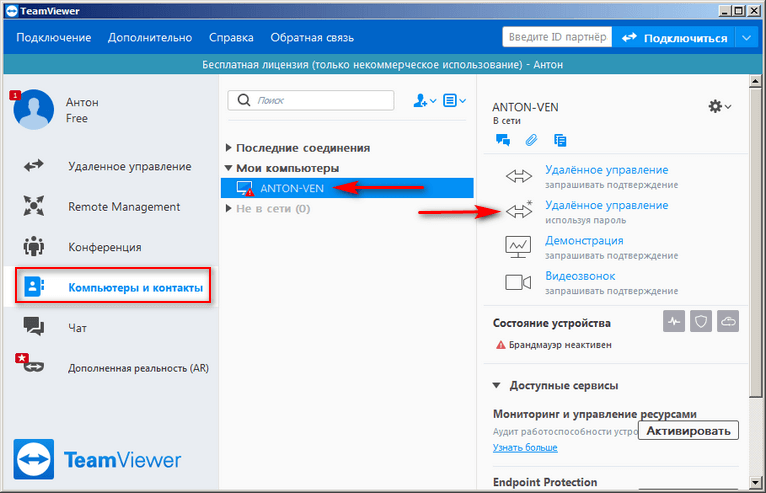Click the document notes icon under ANTON-VEN
The image size is (766, 493).
(560, 141)
